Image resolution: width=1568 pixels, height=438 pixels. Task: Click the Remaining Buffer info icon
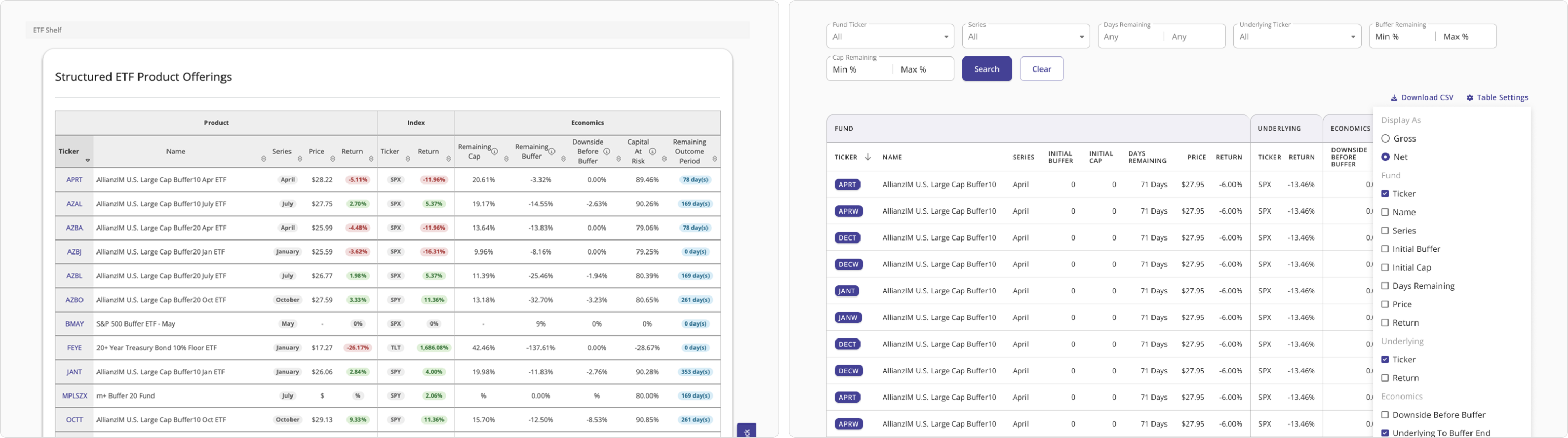tap(551, 151)
